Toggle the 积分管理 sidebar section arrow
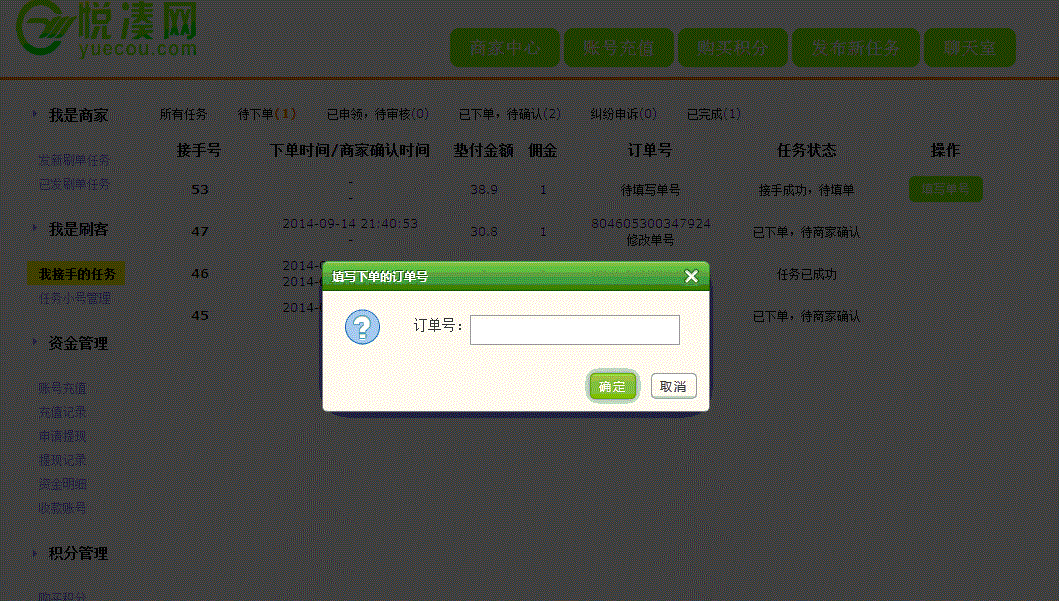Viewport: 1059px width, 601px height. point(35,553)
